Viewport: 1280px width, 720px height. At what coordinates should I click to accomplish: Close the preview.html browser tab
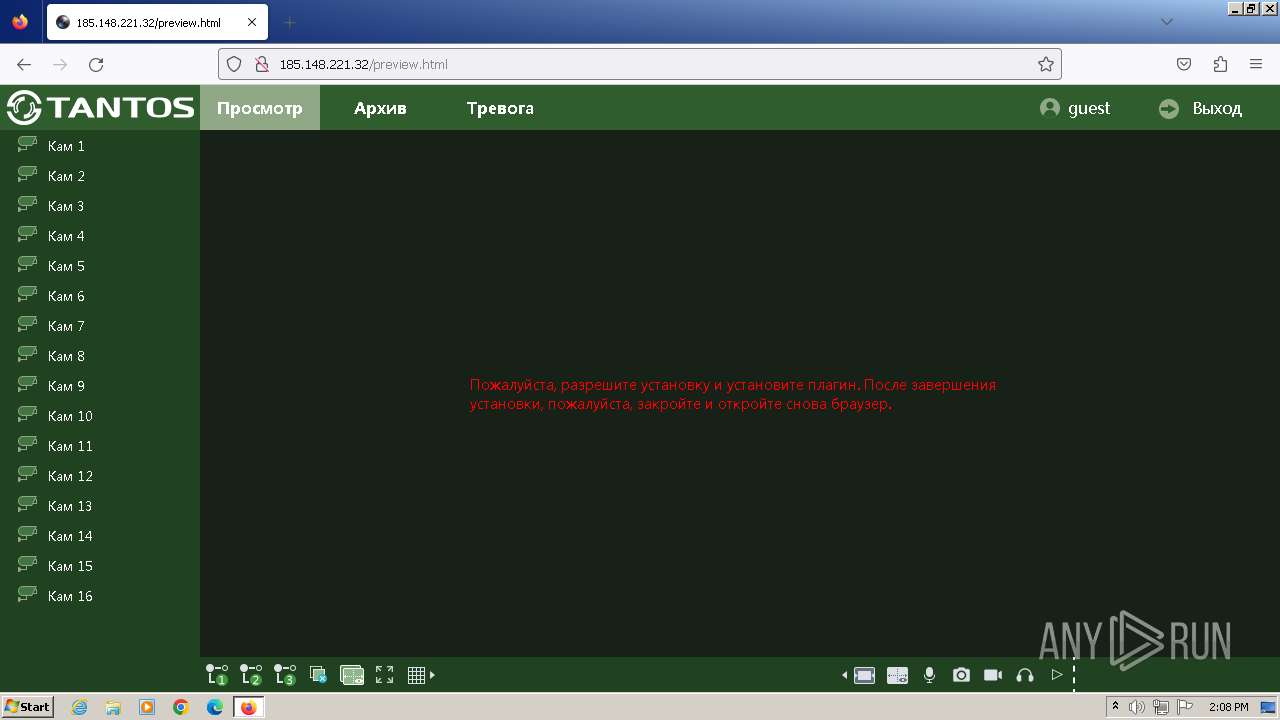[x=251, y=22]
